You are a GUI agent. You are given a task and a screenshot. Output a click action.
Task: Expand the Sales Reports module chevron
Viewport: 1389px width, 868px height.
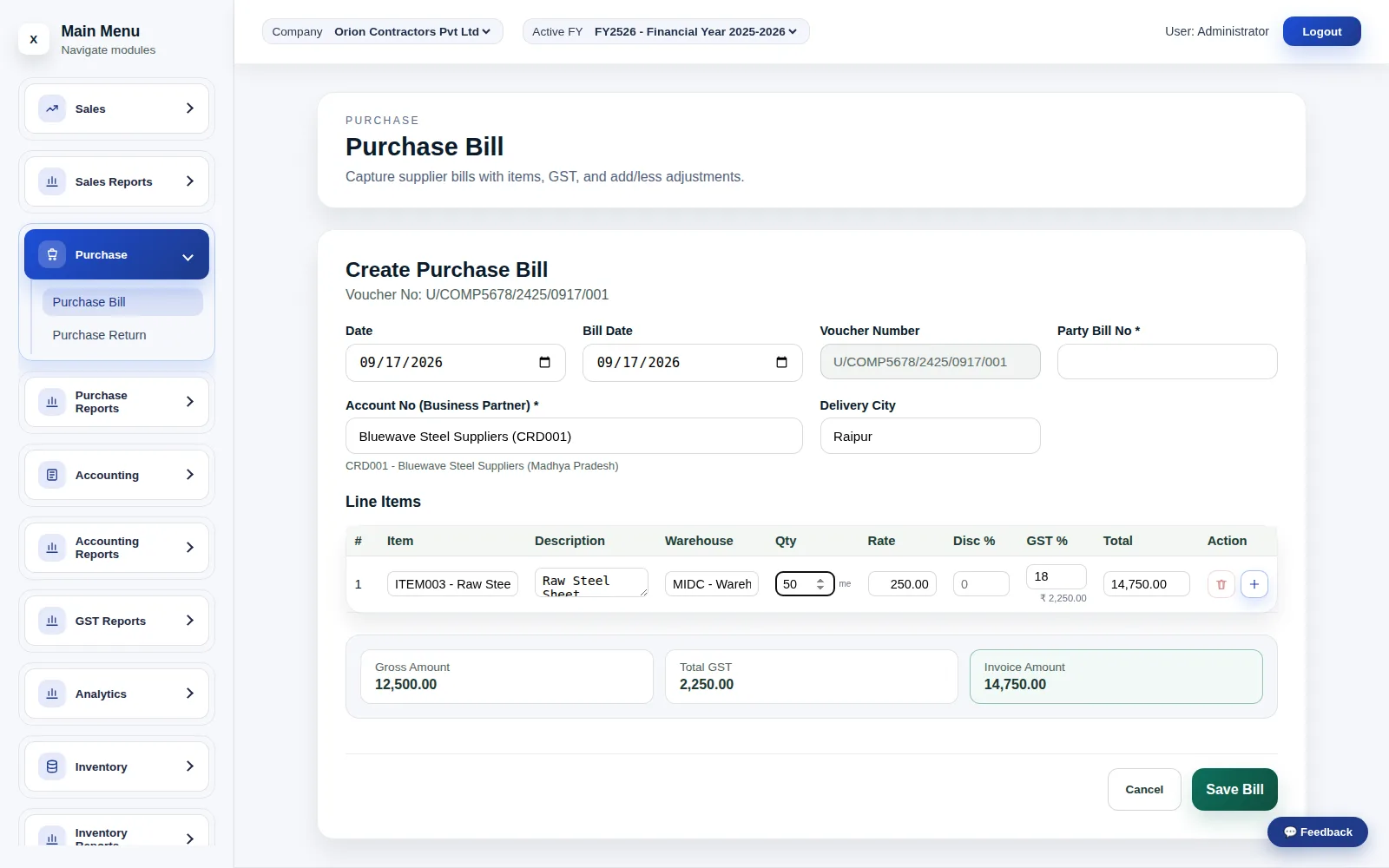coord(190,181)
